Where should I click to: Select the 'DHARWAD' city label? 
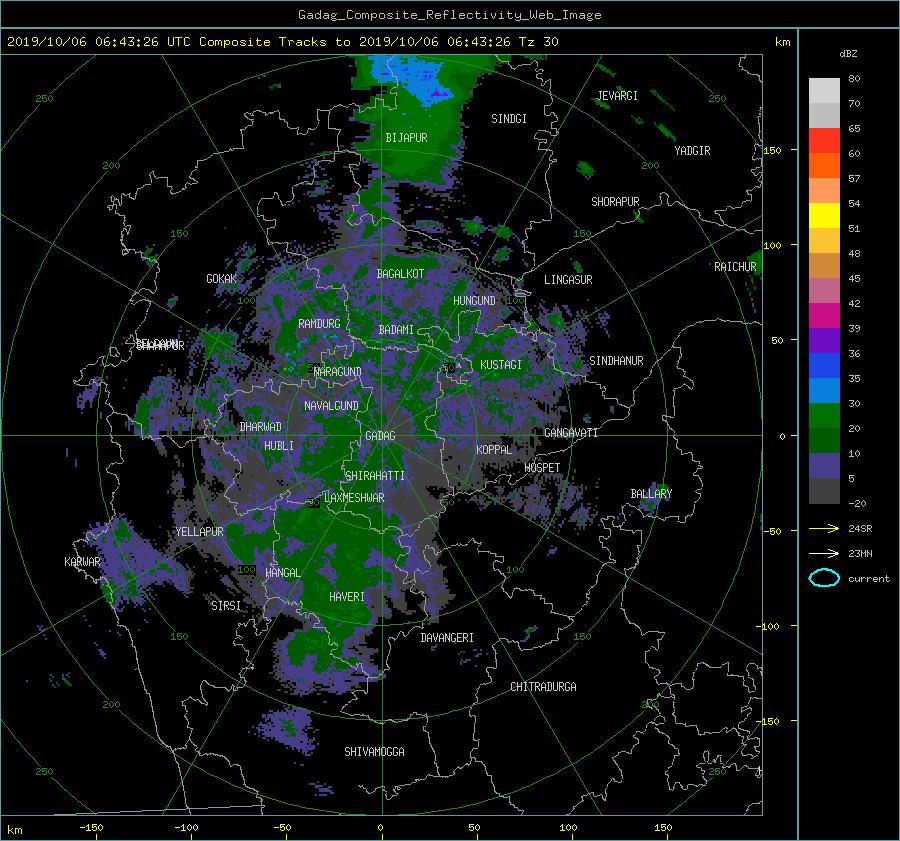261,427
